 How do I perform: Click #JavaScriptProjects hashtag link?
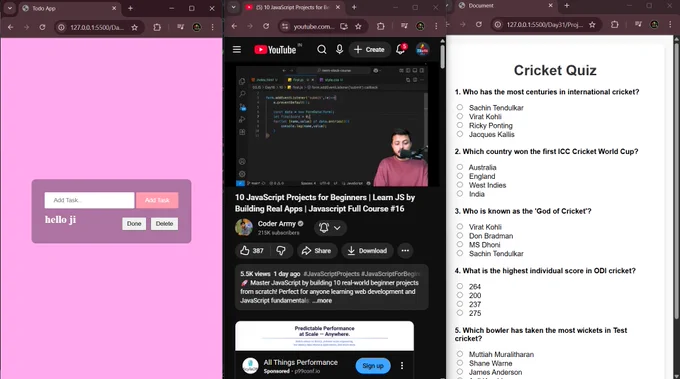click(332, 274)
